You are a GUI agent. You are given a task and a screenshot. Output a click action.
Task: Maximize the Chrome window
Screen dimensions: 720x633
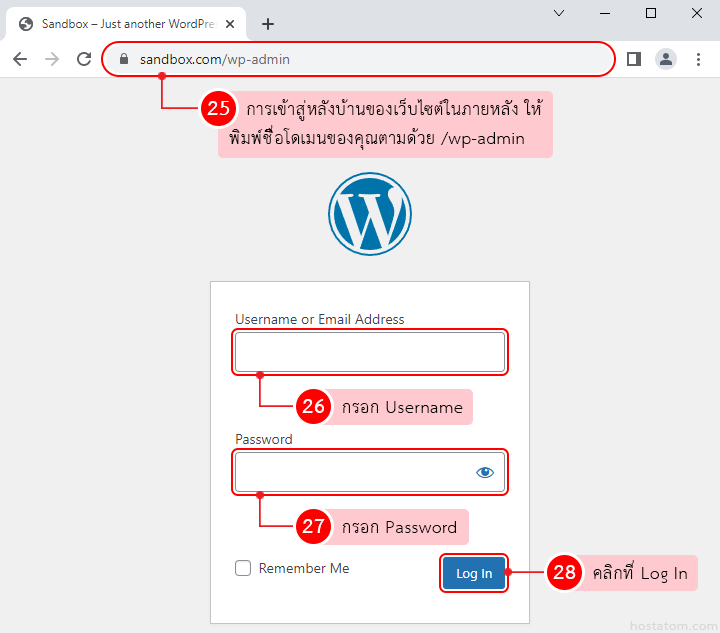651,13
